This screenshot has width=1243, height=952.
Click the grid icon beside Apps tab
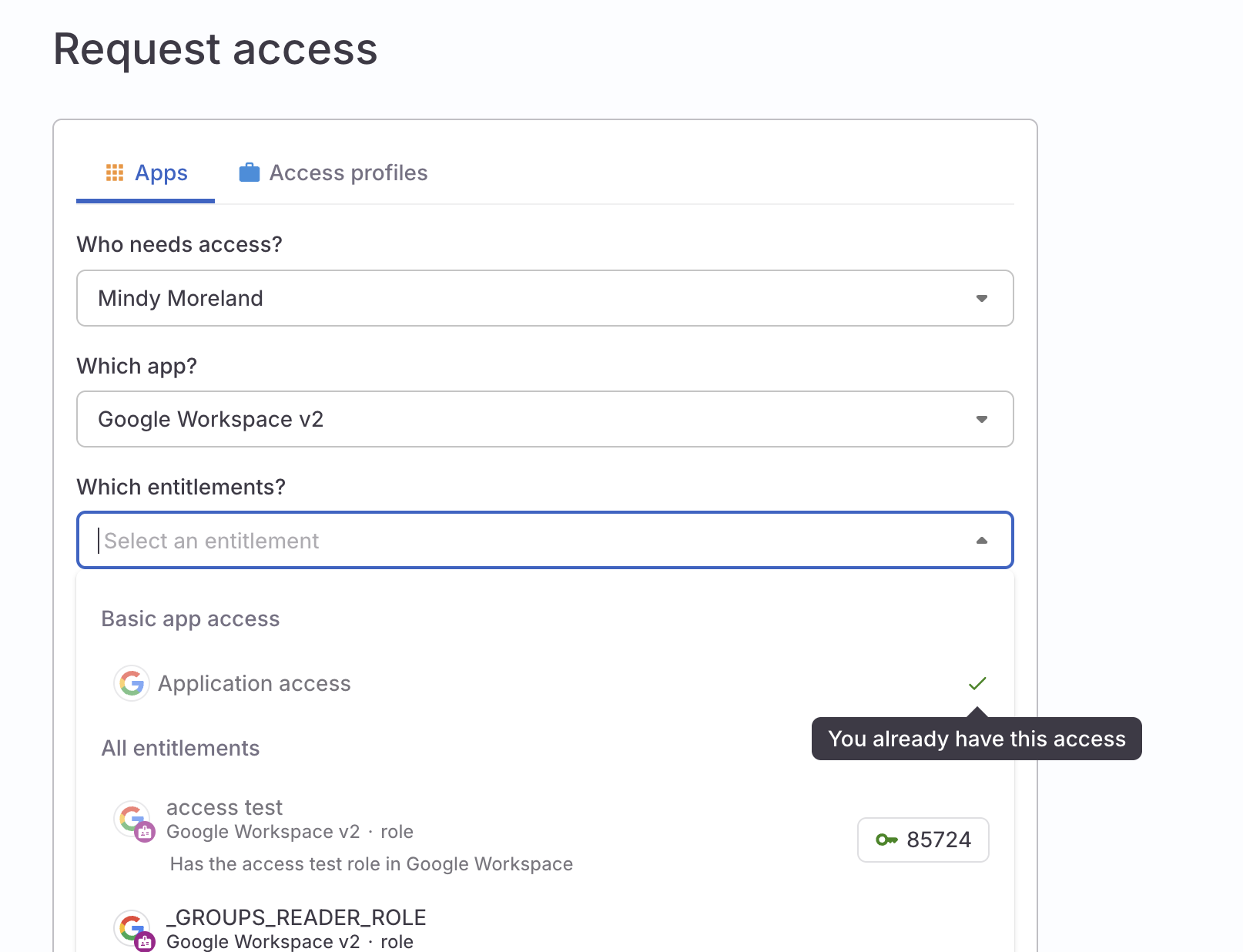pos(114,173)
